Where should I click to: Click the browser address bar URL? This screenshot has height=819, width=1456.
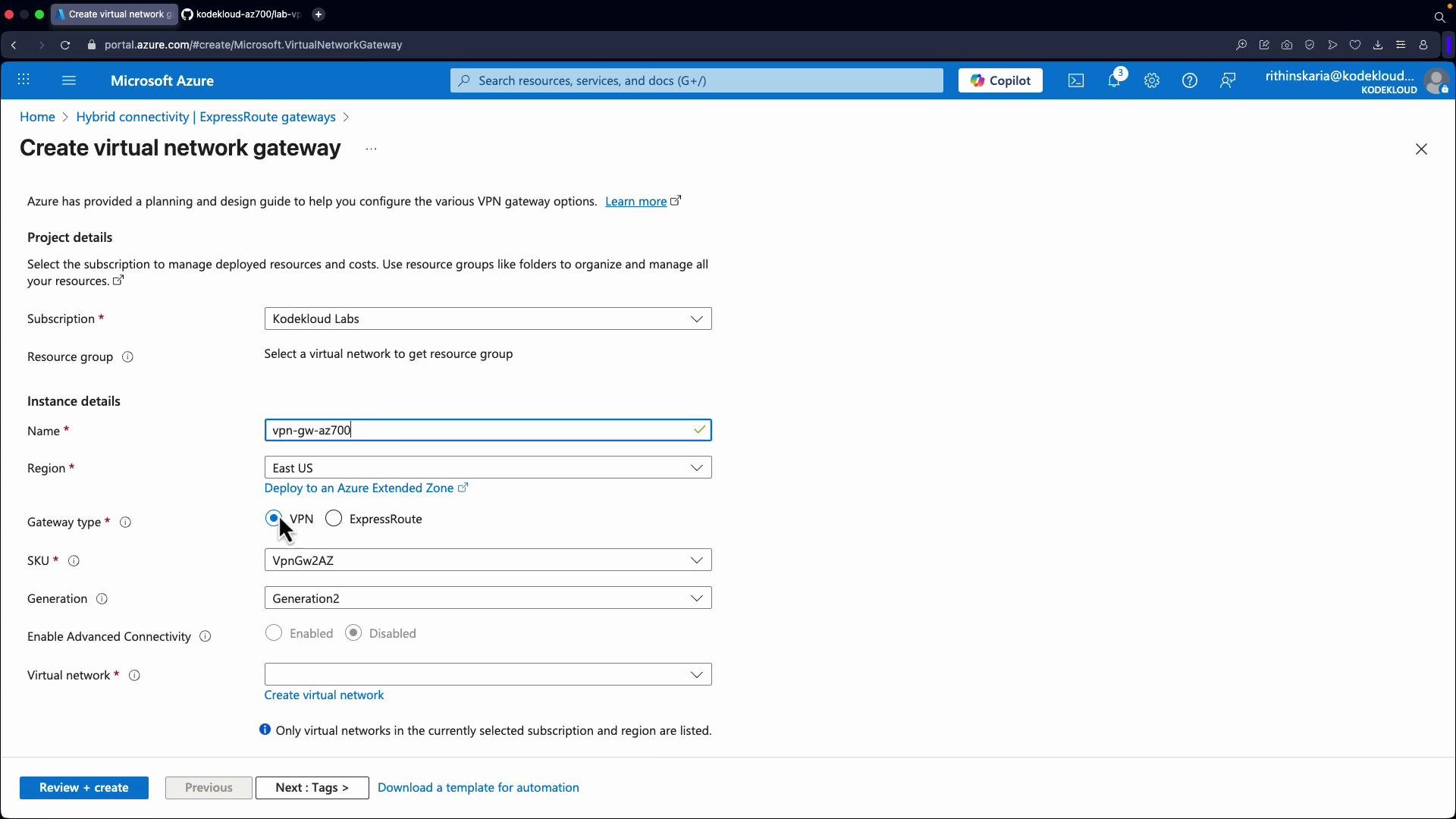coord(253,45)
